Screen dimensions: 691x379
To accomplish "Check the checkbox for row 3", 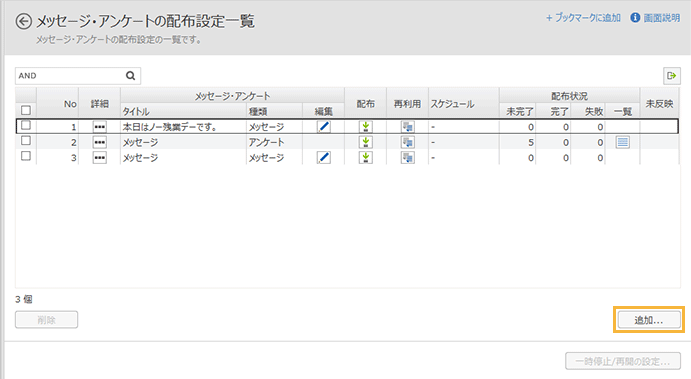I will (x=26, y=156).
